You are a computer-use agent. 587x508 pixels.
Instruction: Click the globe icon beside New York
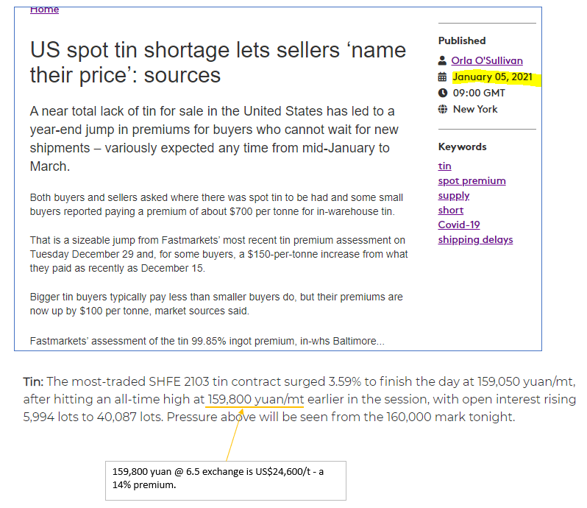pyautogui.click(x=442, y=109)
